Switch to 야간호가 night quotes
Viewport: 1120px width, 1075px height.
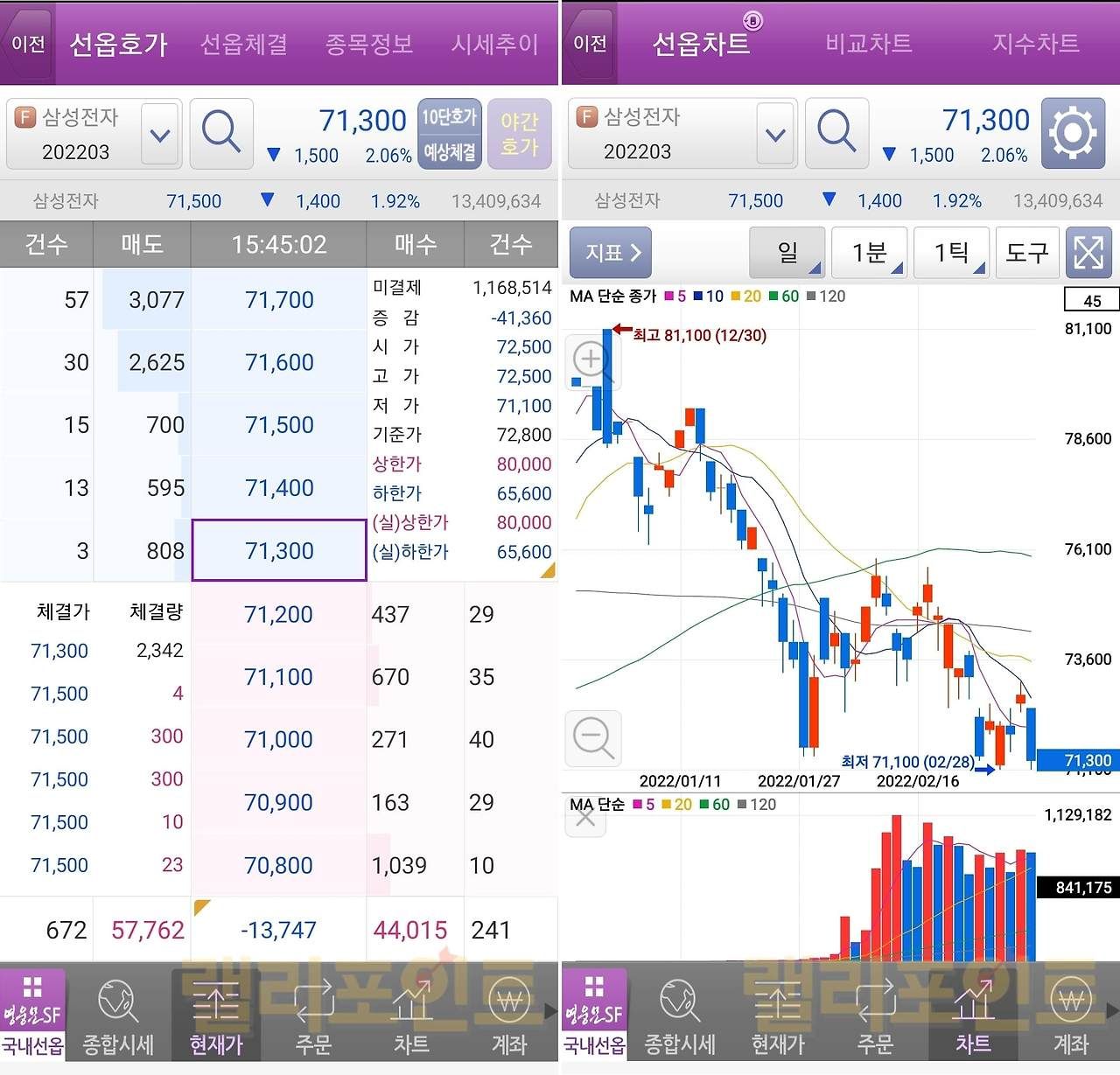pyautogui.click(x=519, y=134)
